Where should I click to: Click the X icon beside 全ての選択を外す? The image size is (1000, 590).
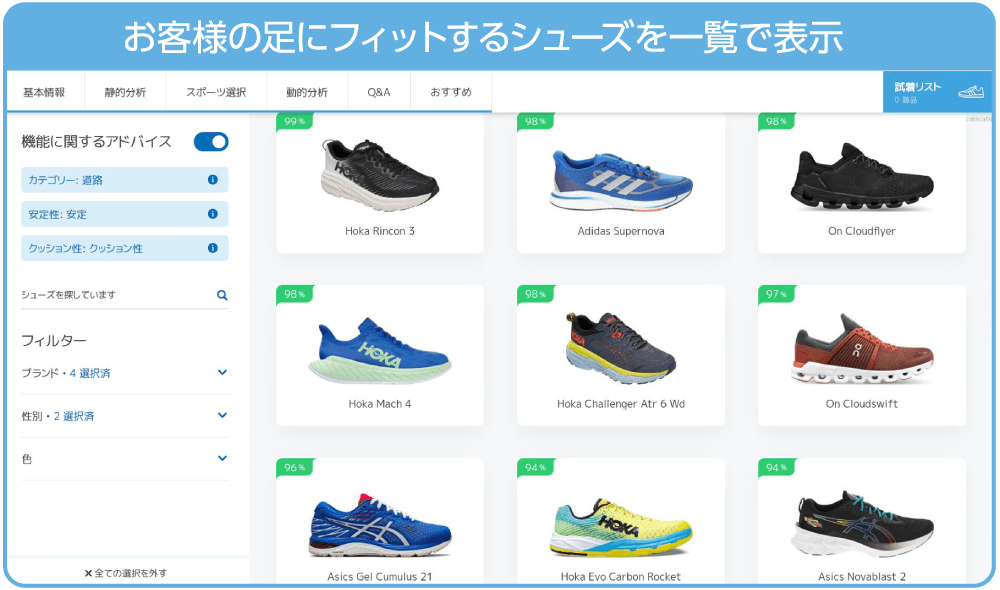coord(88,573)
